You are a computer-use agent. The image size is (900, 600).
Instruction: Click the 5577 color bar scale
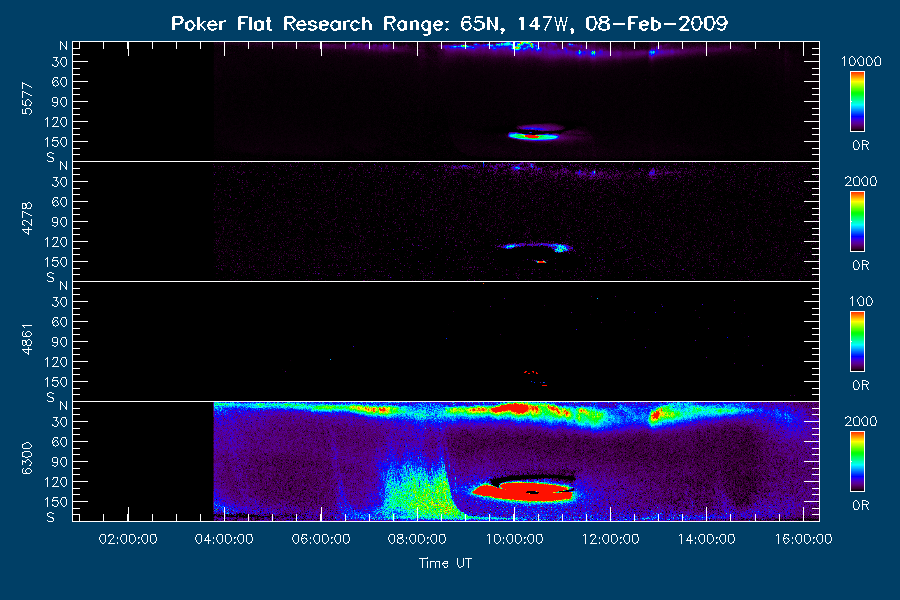(x=858, y=102)
